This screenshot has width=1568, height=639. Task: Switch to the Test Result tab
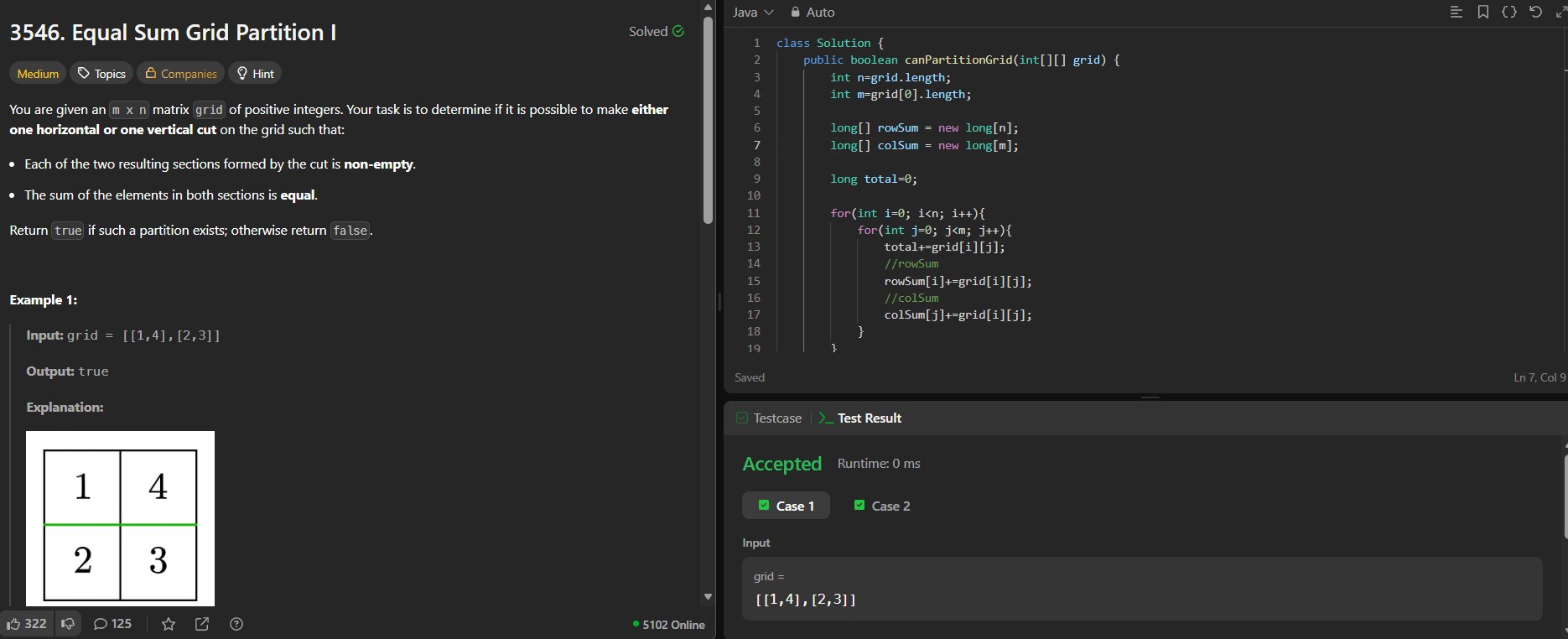coord(860,418)
